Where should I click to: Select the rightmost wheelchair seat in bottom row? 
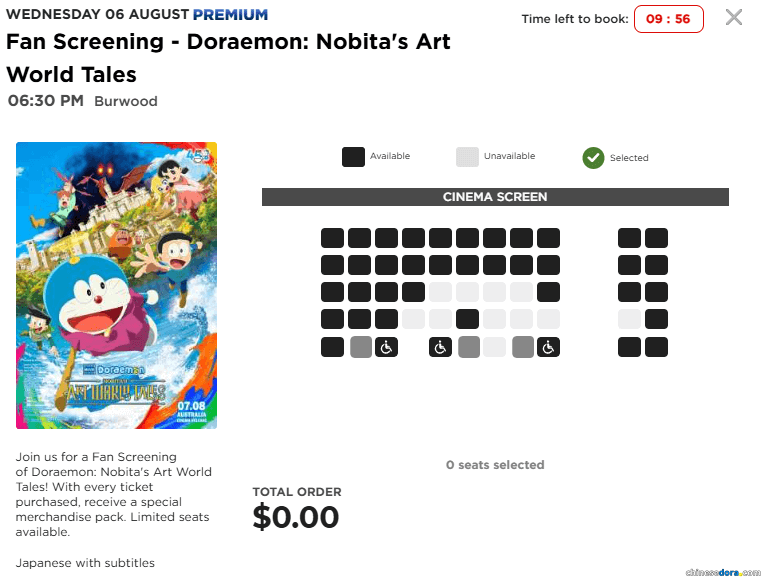click(548, 347)
